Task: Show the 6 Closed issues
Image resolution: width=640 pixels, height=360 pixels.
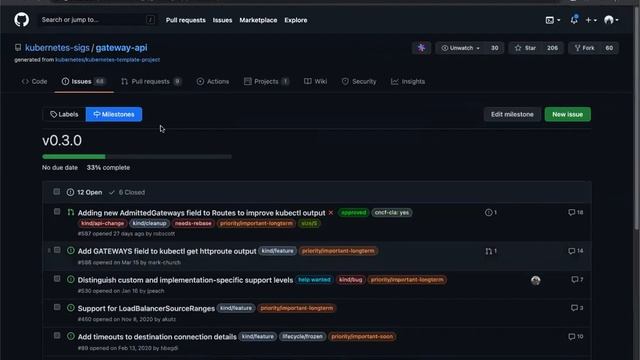Action: coord(127,192)
